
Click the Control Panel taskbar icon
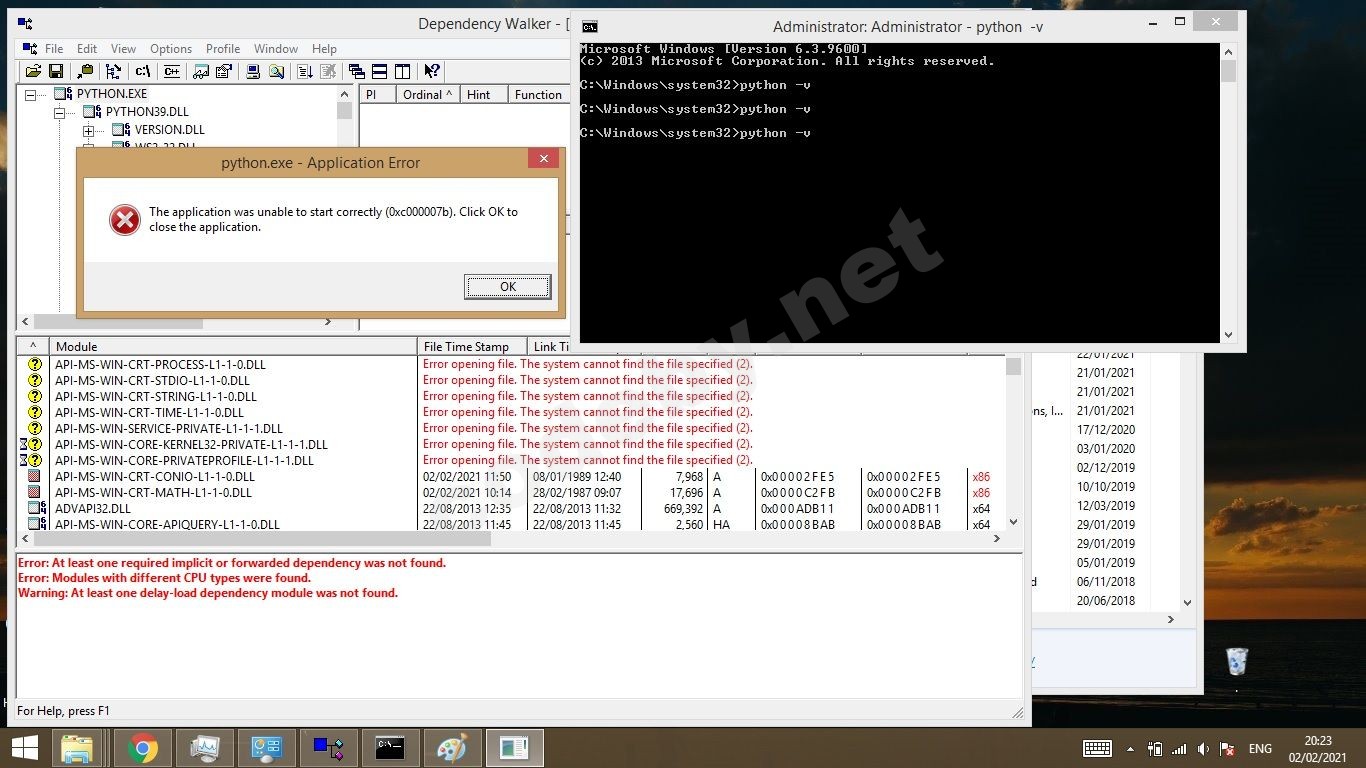point(267,748)
